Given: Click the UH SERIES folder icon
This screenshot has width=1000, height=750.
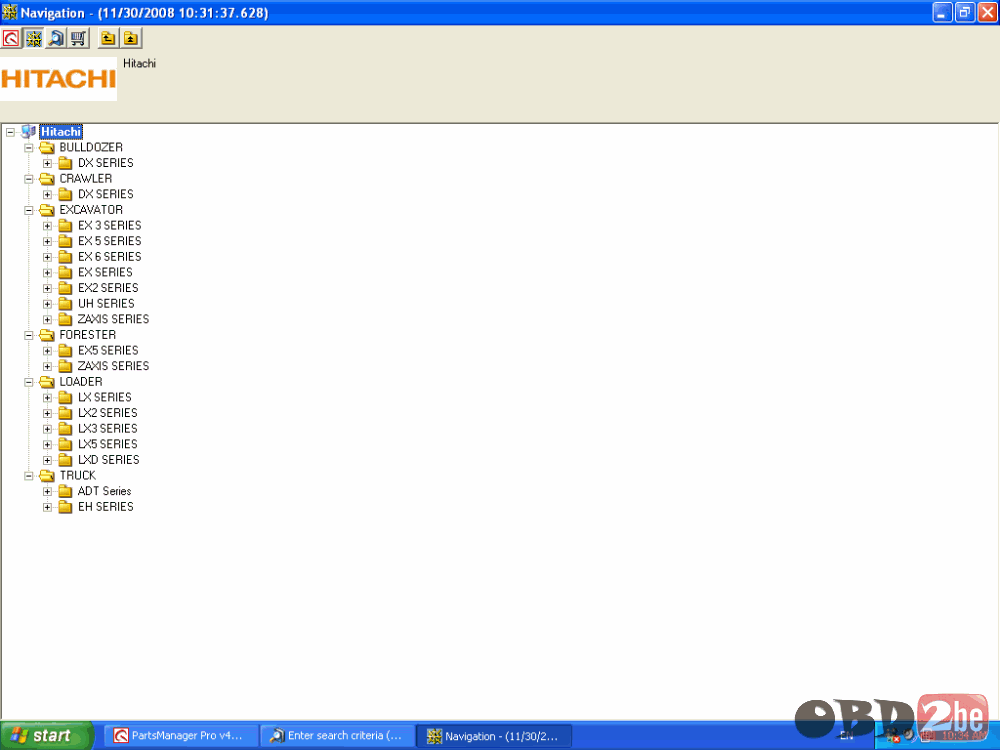Looking at the screenshot, I should (x=65, y=304).
